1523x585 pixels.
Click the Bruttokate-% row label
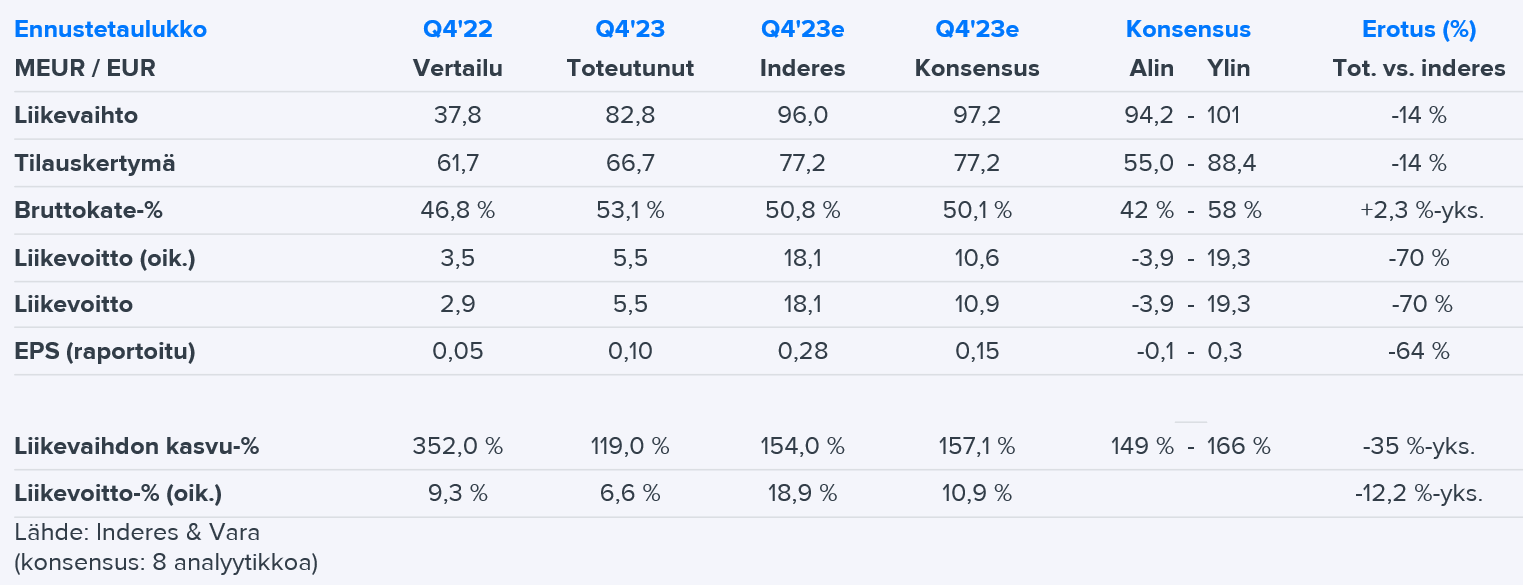pos(88,211)
